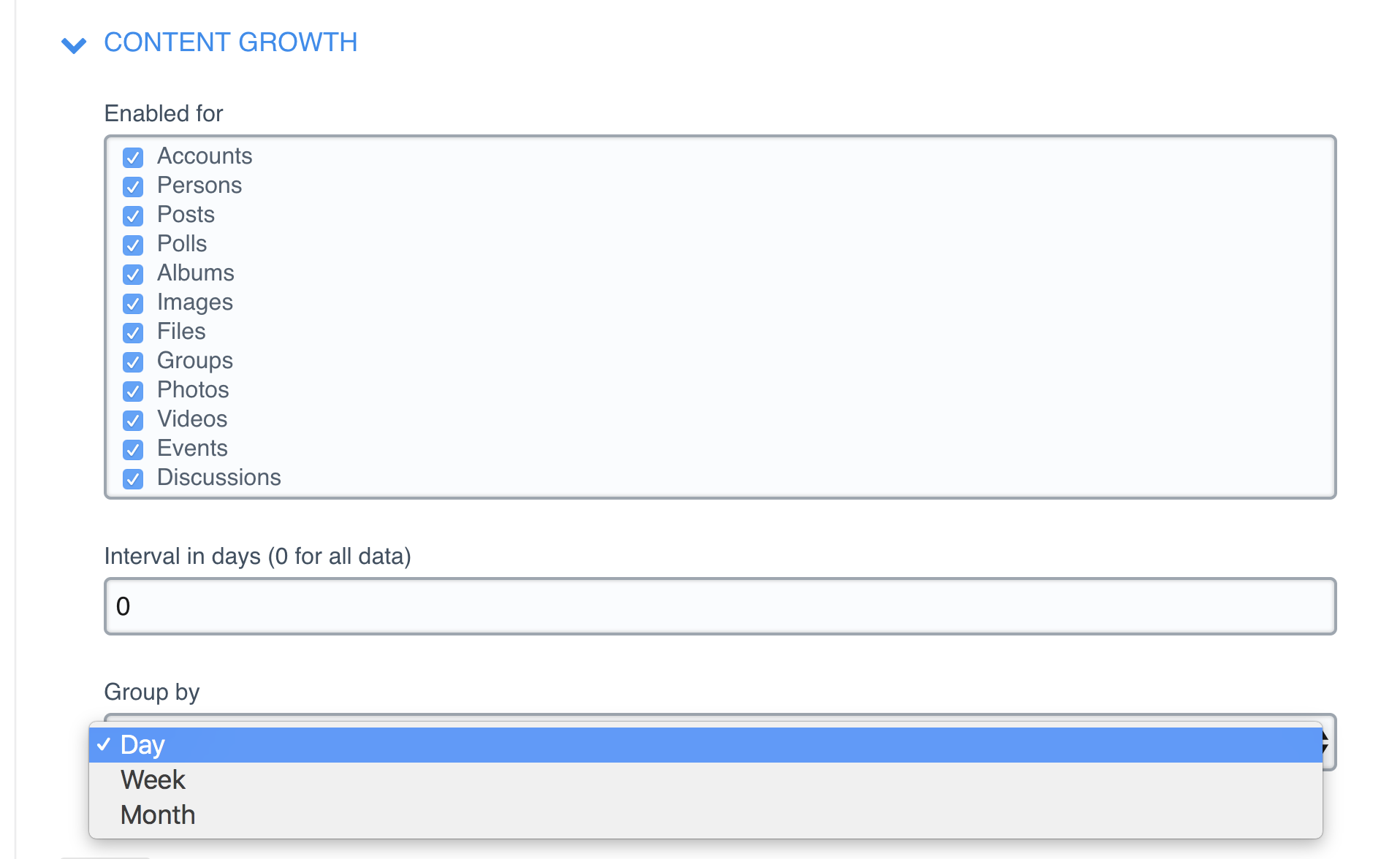This screenshot has height=859, width=1400.
Task: Uncheck the Events checkbox
Action: (133, 449)
